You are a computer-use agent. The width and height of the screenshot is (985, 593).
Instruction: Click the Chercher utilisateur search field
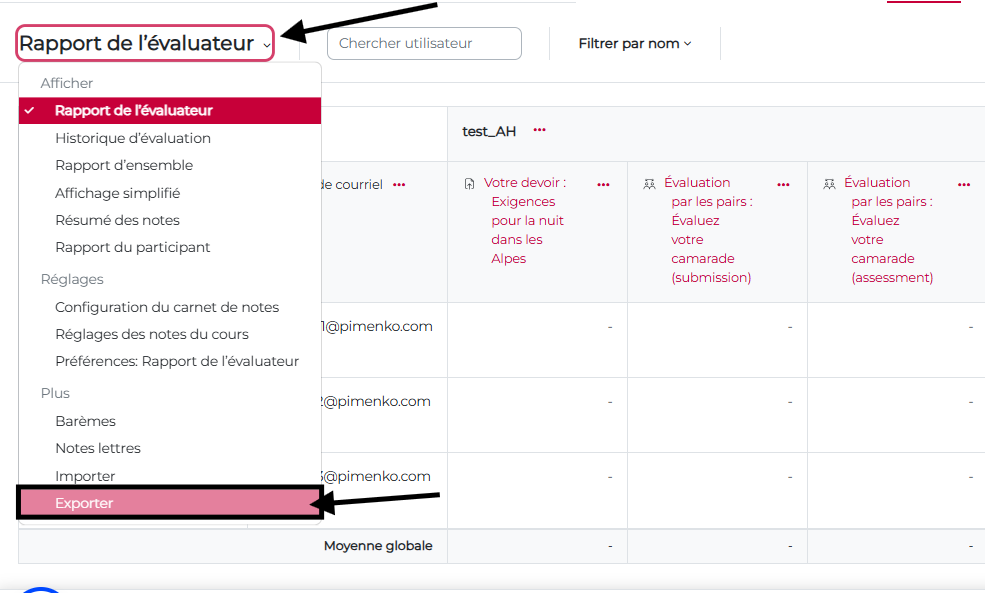click(x=424, y=44)
